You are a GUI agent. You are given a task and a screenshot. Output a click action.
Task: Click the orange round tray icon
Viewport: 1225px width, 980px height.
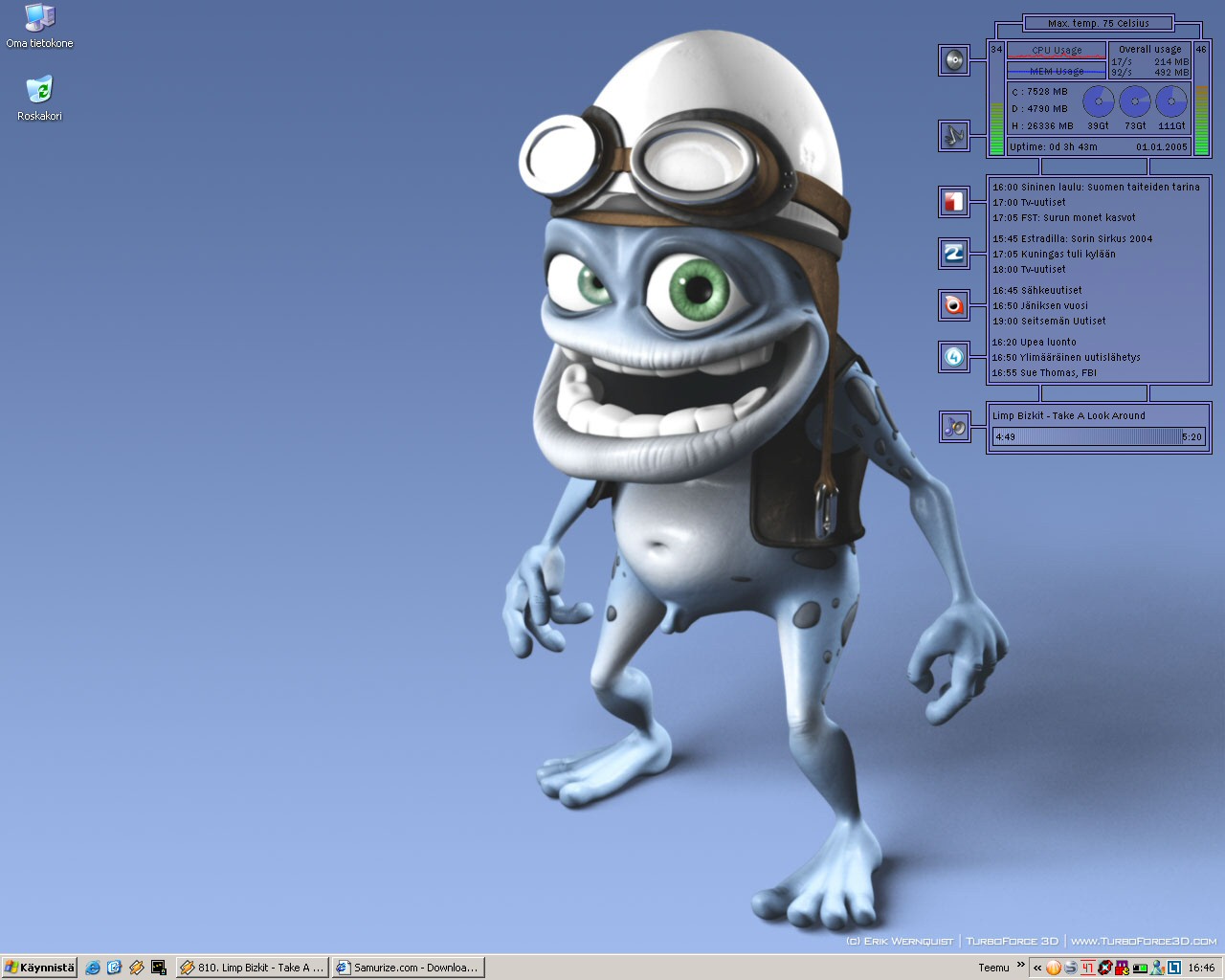pos(1054,968)
